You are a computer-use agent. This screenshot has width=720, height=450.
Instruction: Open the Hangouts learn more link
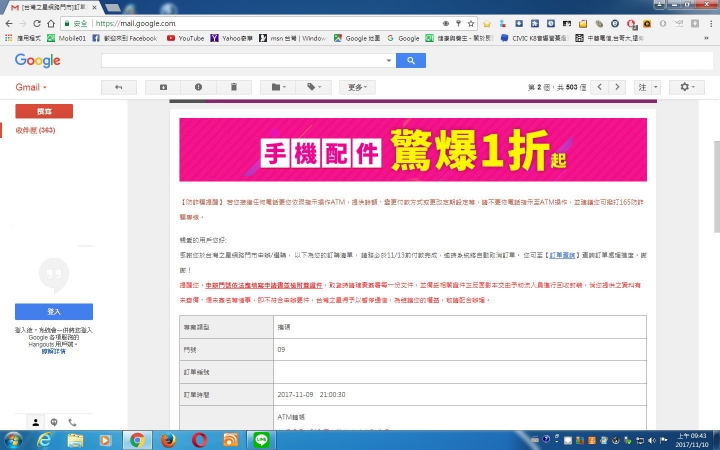[54, 351]
